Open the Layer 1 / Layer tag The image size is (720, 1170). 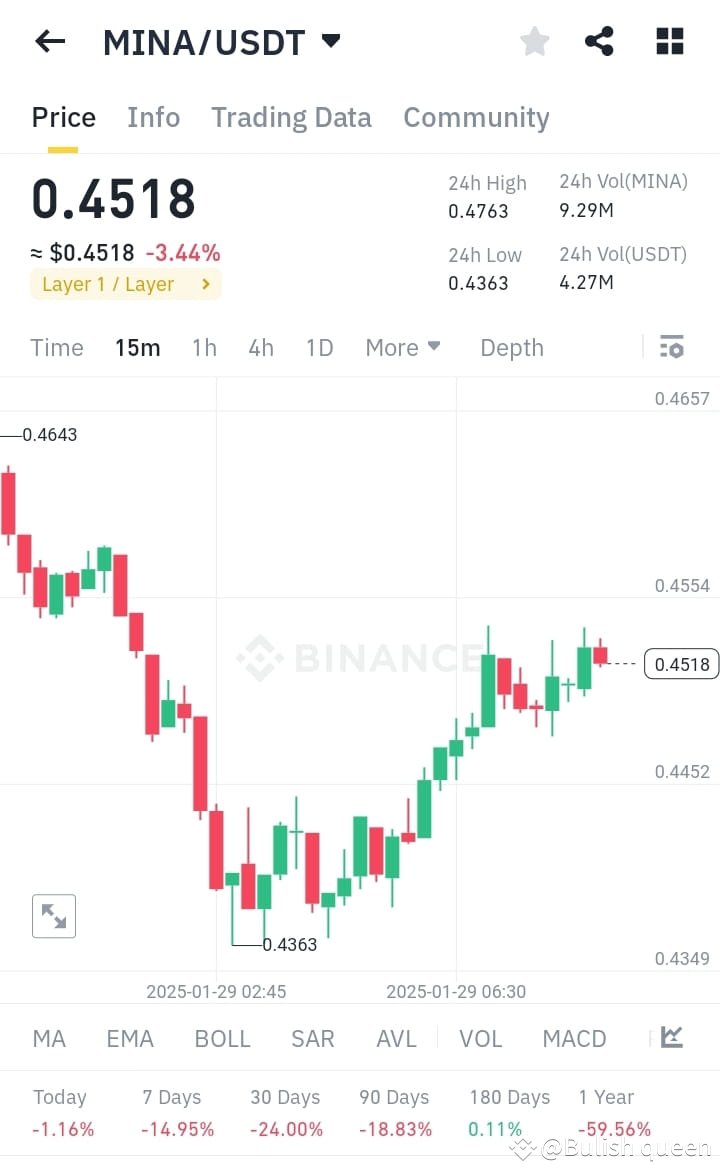click(x=125, y=284)
